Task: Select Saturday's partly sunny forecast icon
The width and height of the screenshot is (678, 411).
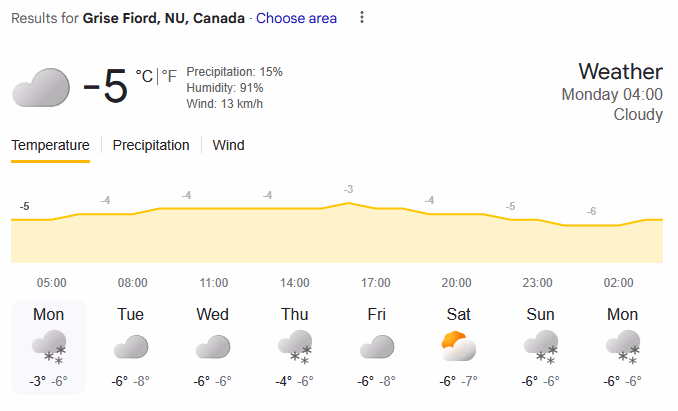Action: coord(458,347)
